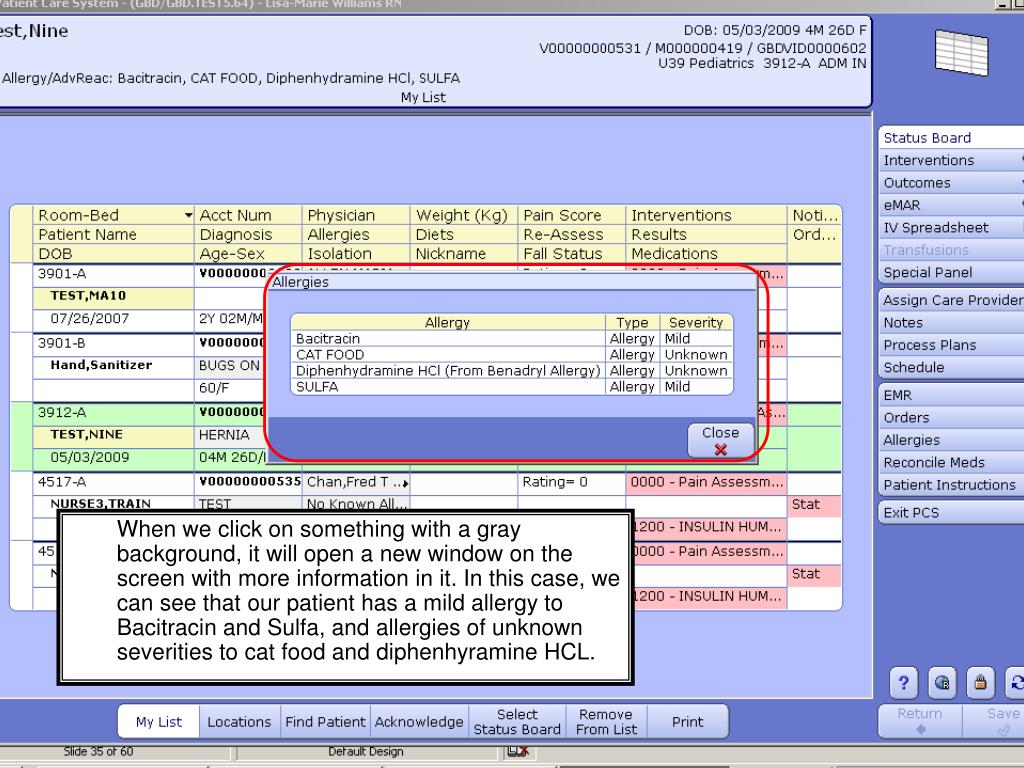Open Patient Instructions in side menu
Viewport: 1024px width, 768px height.
pyautogui.click(x=950, y=485)
